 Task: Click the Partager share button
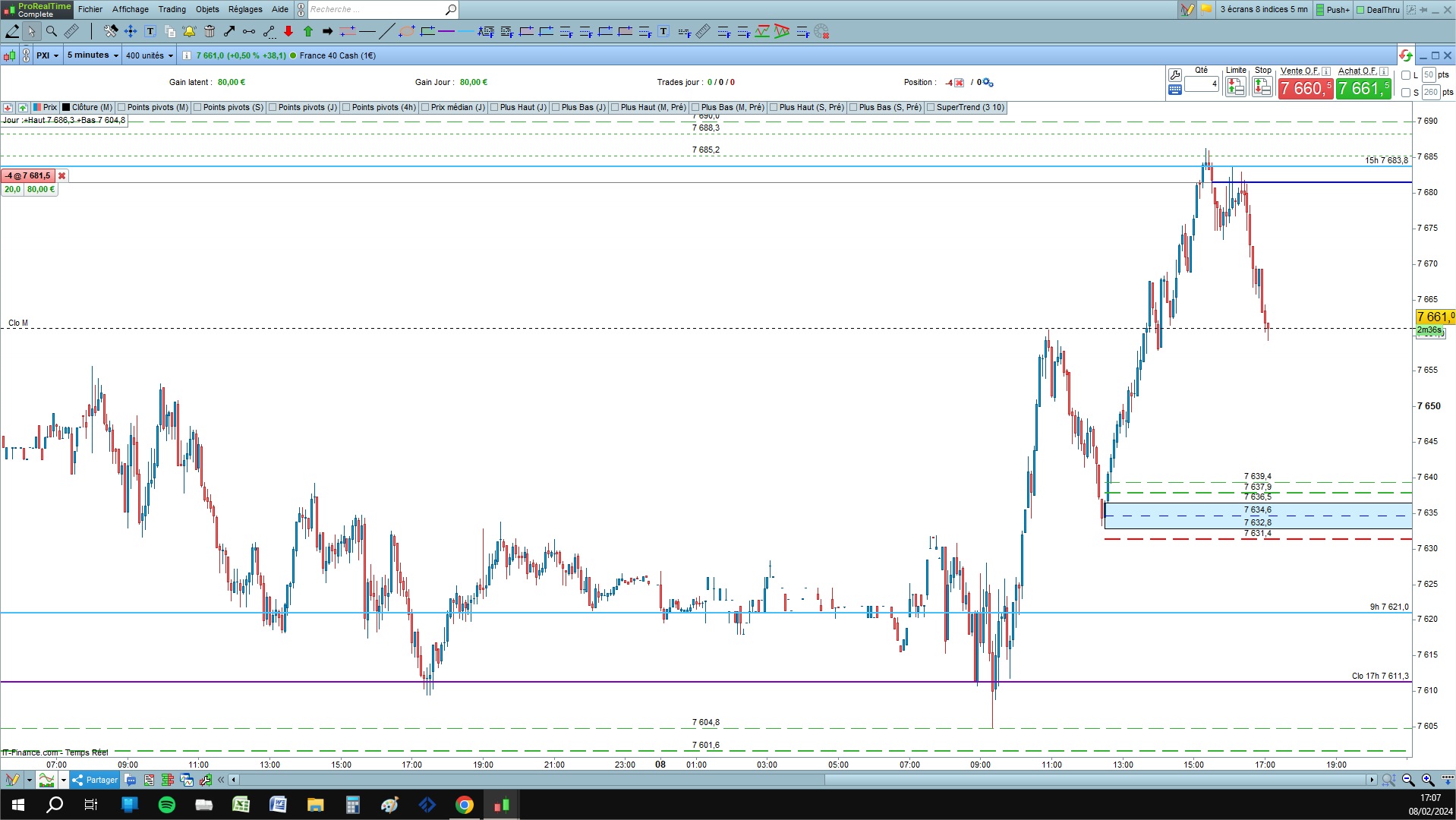click(x=95, y=780)
